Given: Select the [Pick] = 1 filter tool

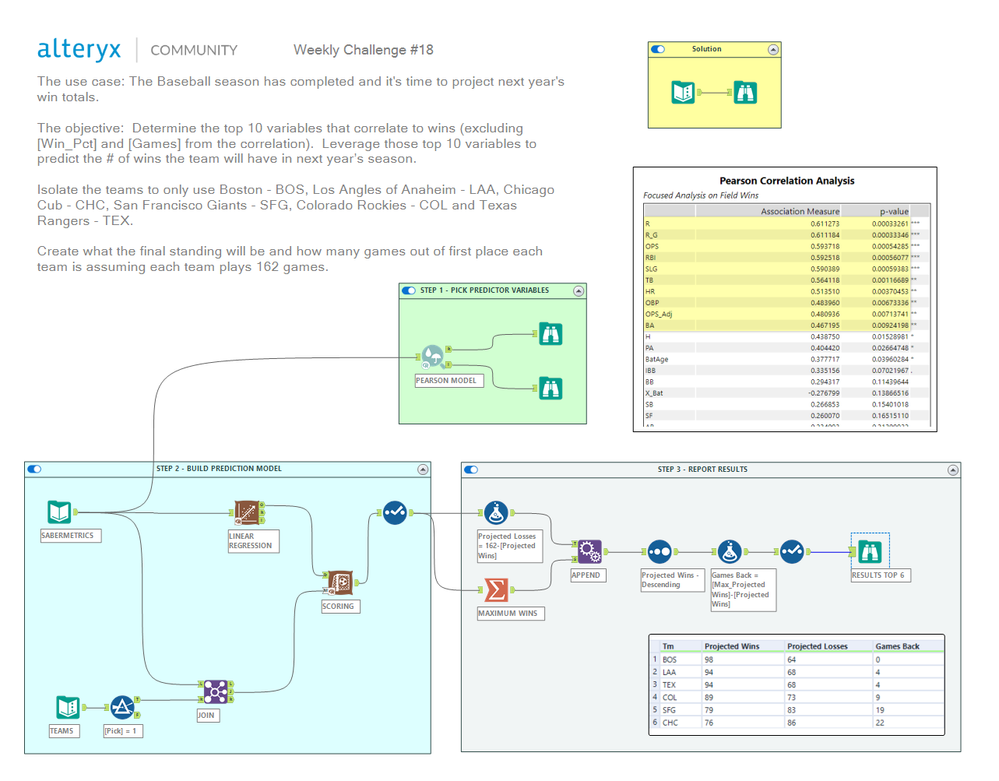Looking at the screenshot, I should 122,707.
